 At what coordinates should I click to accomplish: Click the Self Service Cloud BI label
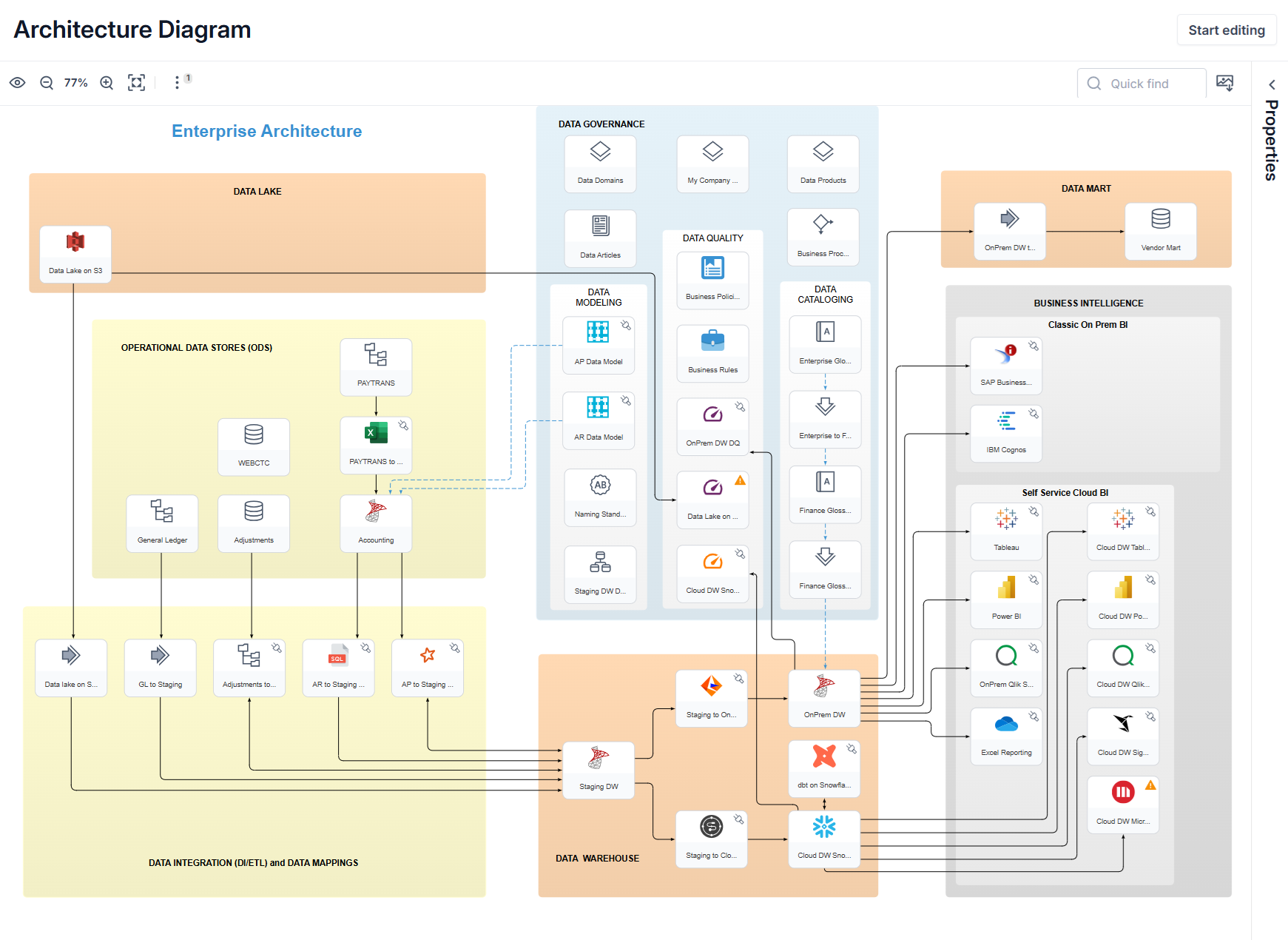click(1065, 493)
